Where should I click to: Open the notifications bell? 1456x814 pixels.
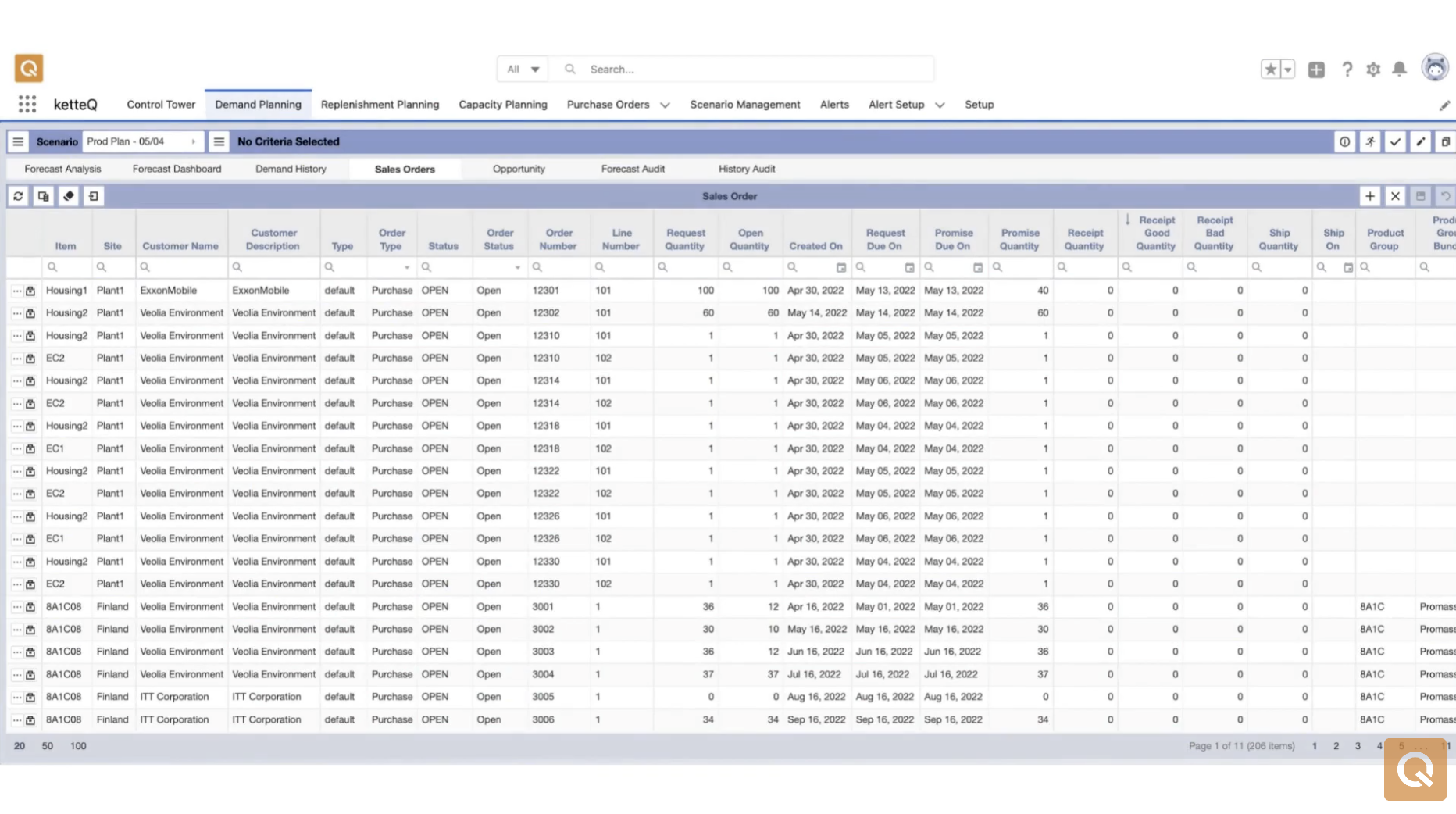point(1399,70)
